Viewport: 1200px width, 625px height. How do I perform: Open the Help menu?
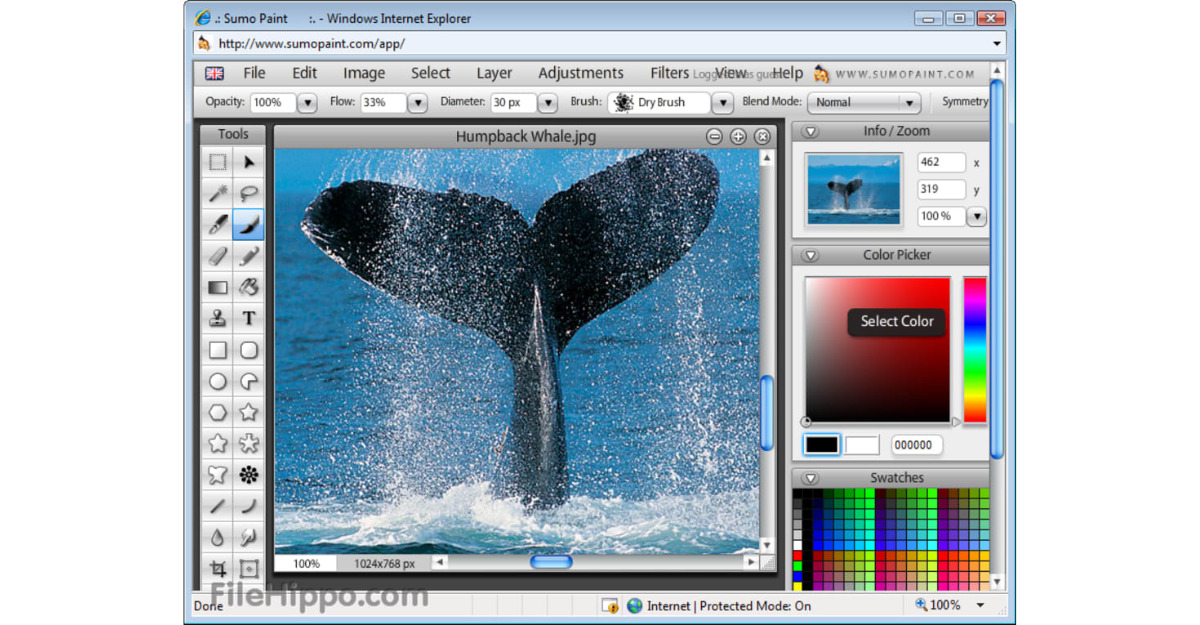click(788, 73)
